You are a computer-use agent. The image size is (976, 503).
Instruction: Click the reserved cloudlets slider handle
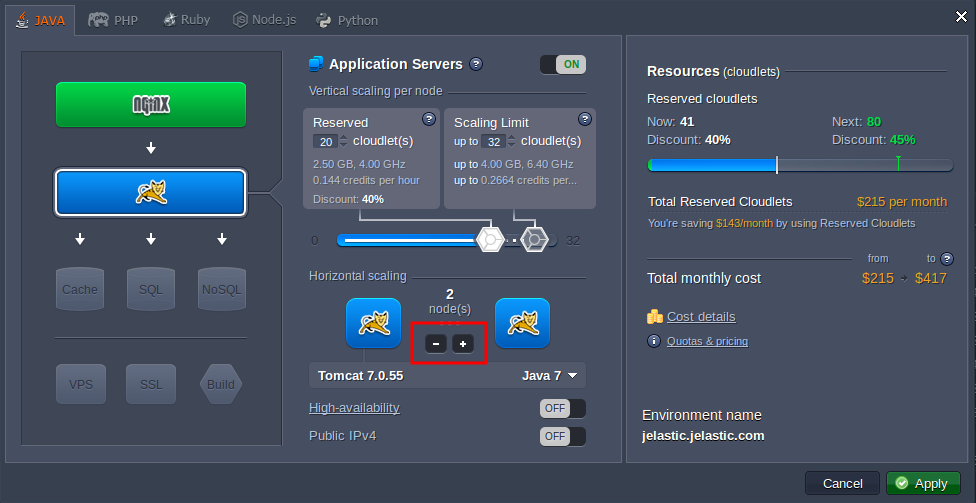(490, 240)
